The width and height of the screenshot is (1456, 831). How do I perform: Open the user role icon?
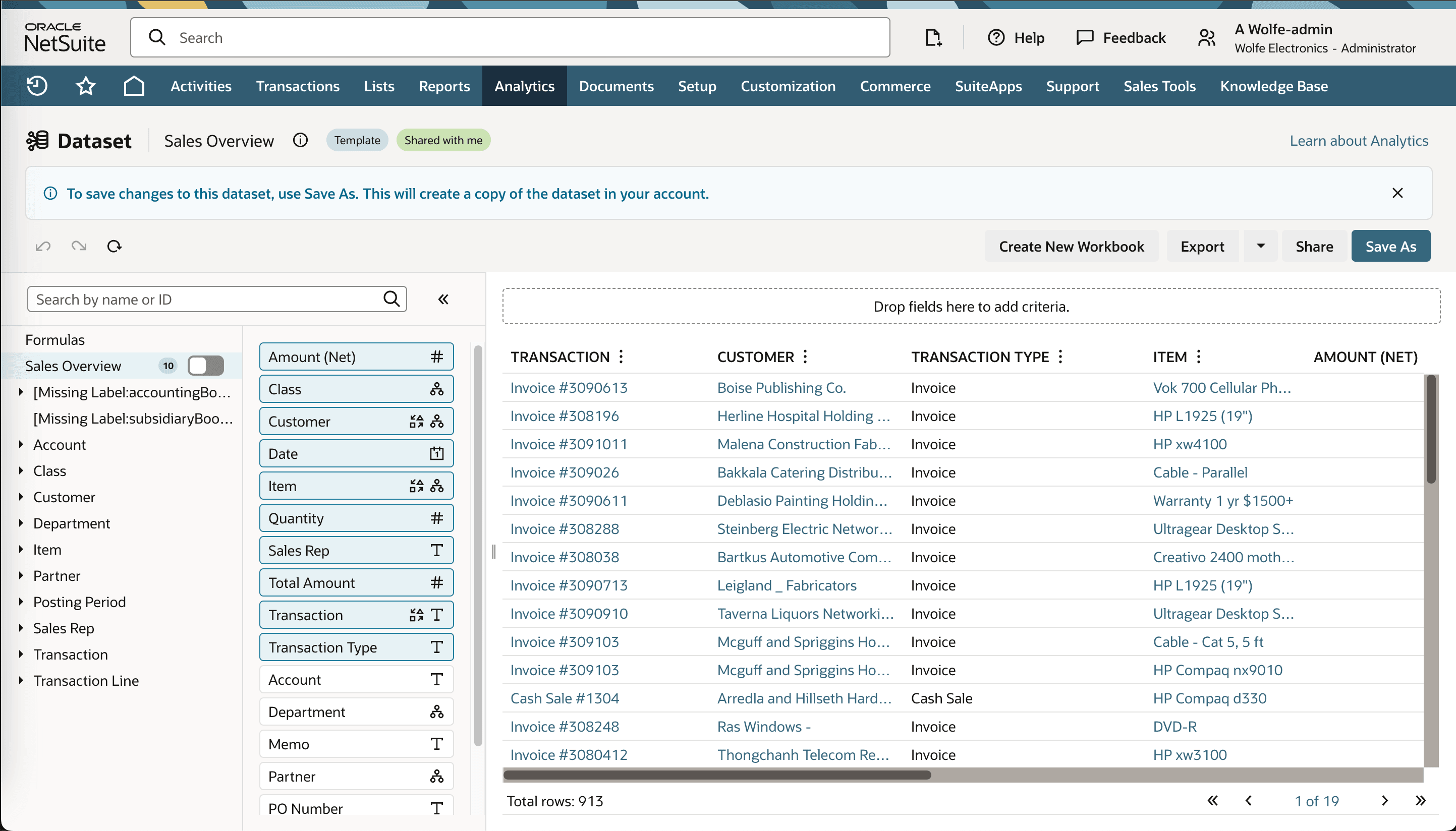[x=1206, y=38]
